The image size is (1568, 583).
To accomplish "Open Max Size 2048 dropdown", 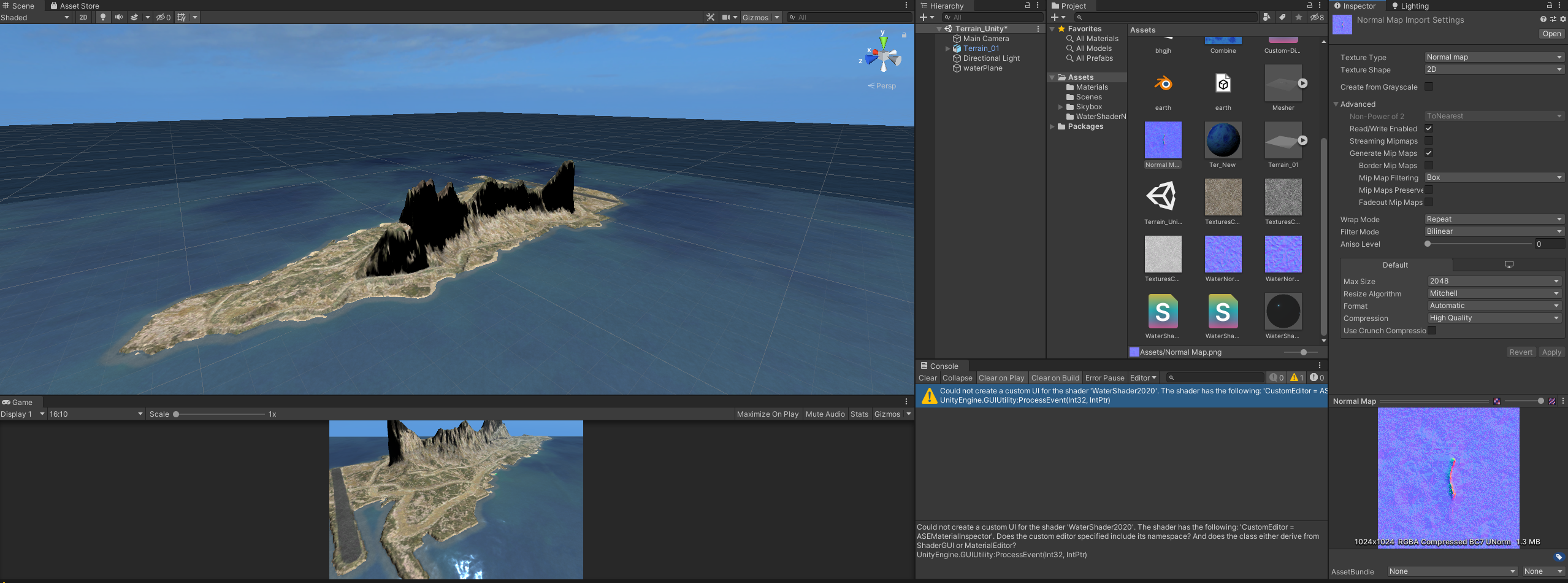I will pyautogui.click(x=1495, y=281).
